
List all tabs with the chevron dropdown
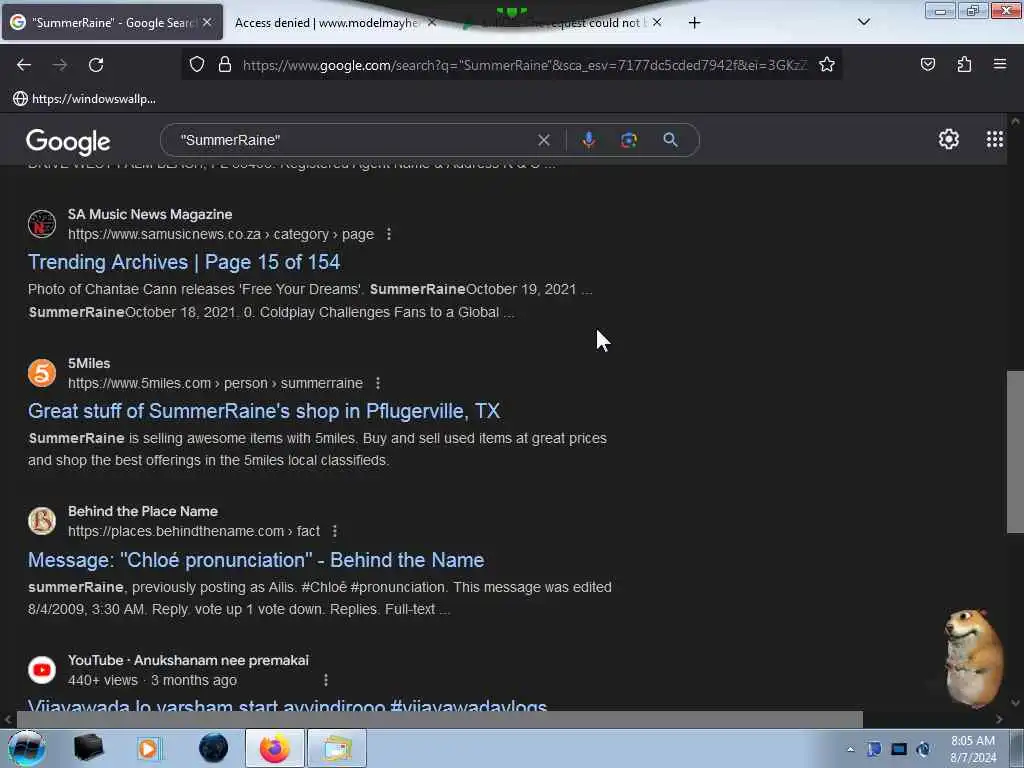click(863, 22)
